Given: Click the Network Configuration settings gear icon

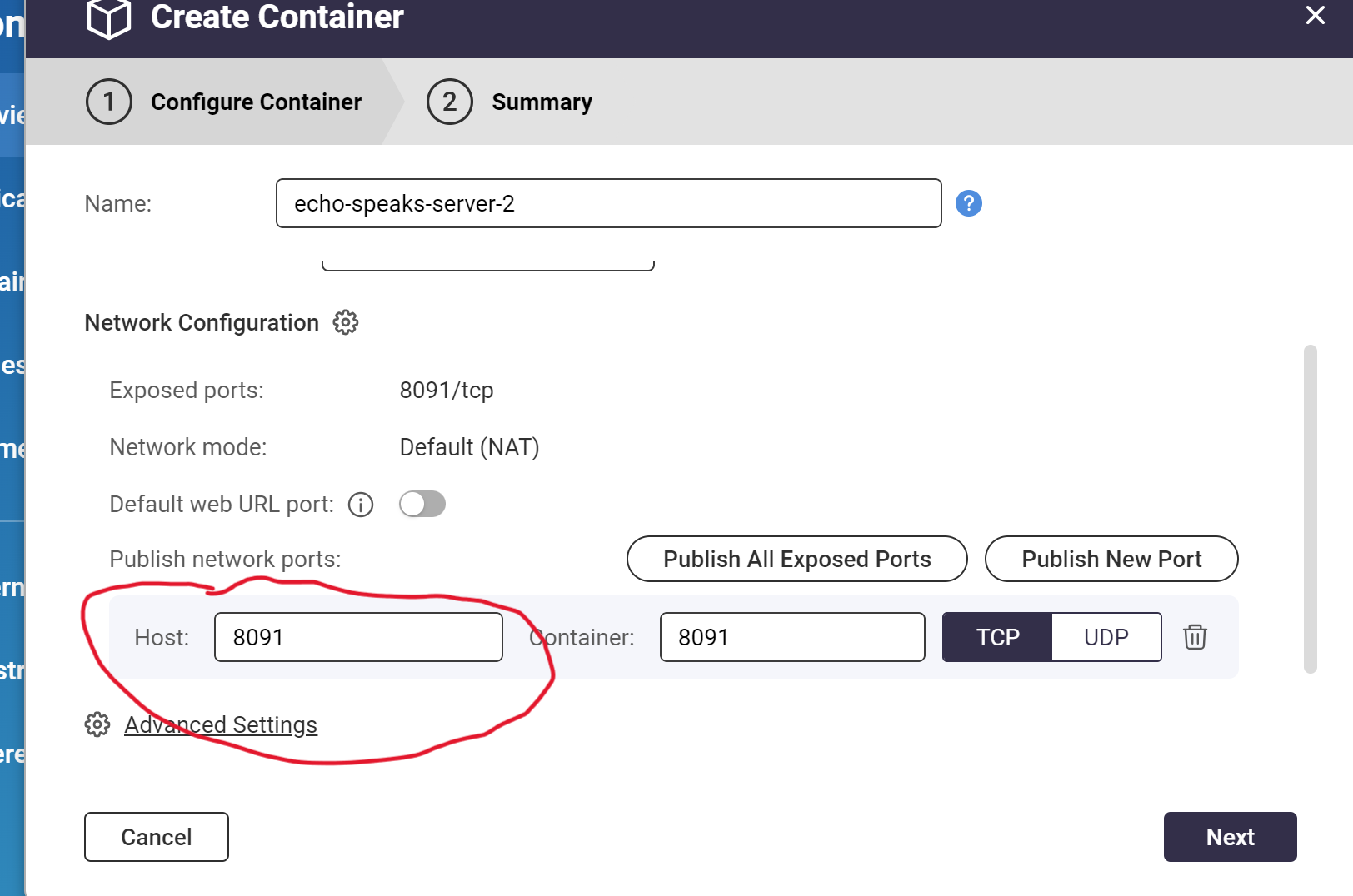Looking at the screenshot, I should pyautogui.click(x=345, y=322).
